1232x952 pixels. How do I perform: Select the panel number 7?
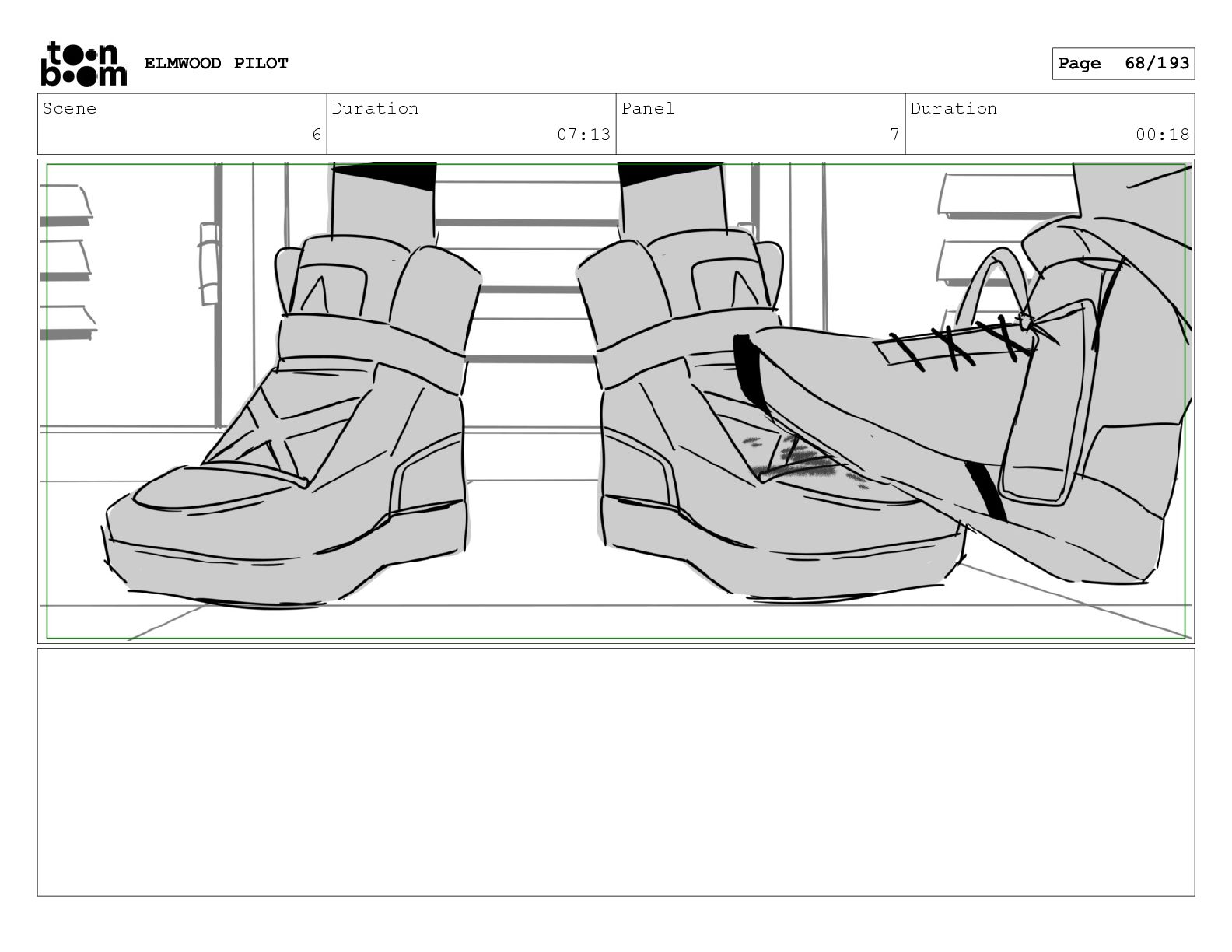[895, 135]
